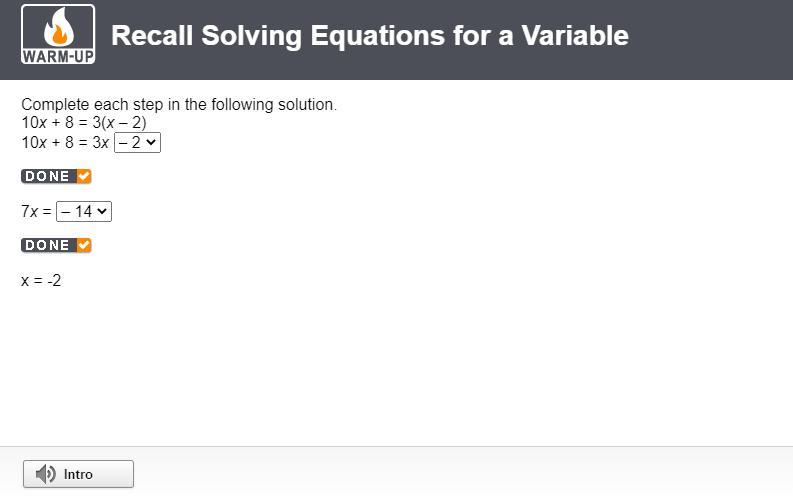Click the 'Complete each step' instruction text
This screenshot has width=793, height=501.
[179, 104]
